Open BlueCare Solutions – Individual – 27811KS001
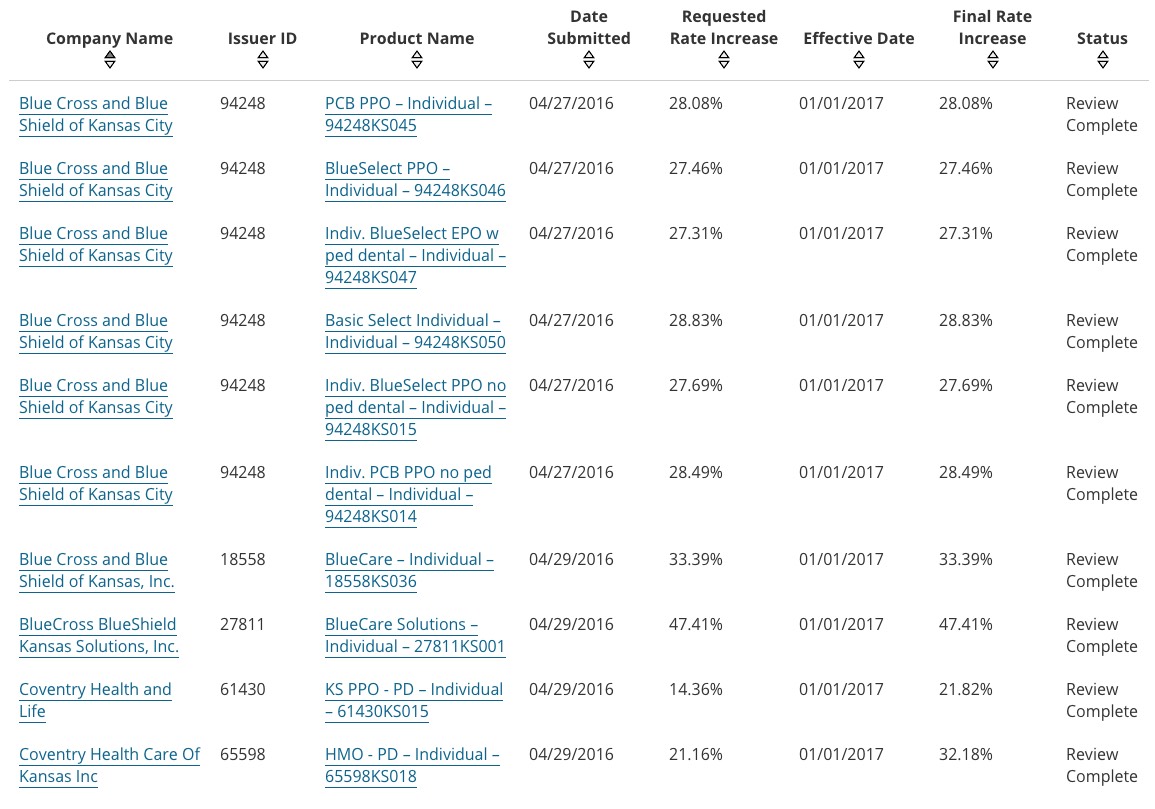The image size is (1155, 809). tap(415, 635)
